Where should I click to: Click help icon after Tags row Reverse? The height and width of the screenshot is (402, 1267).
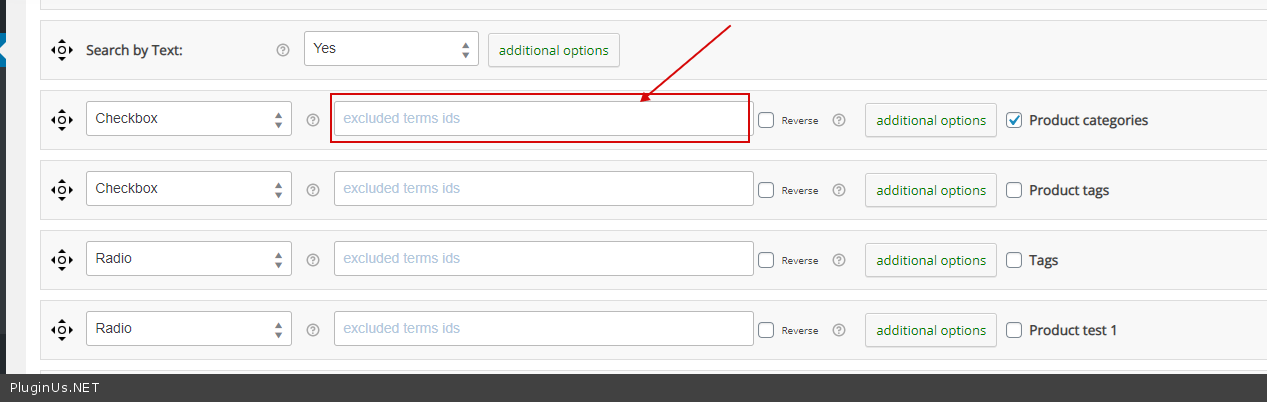coord(839,260)
